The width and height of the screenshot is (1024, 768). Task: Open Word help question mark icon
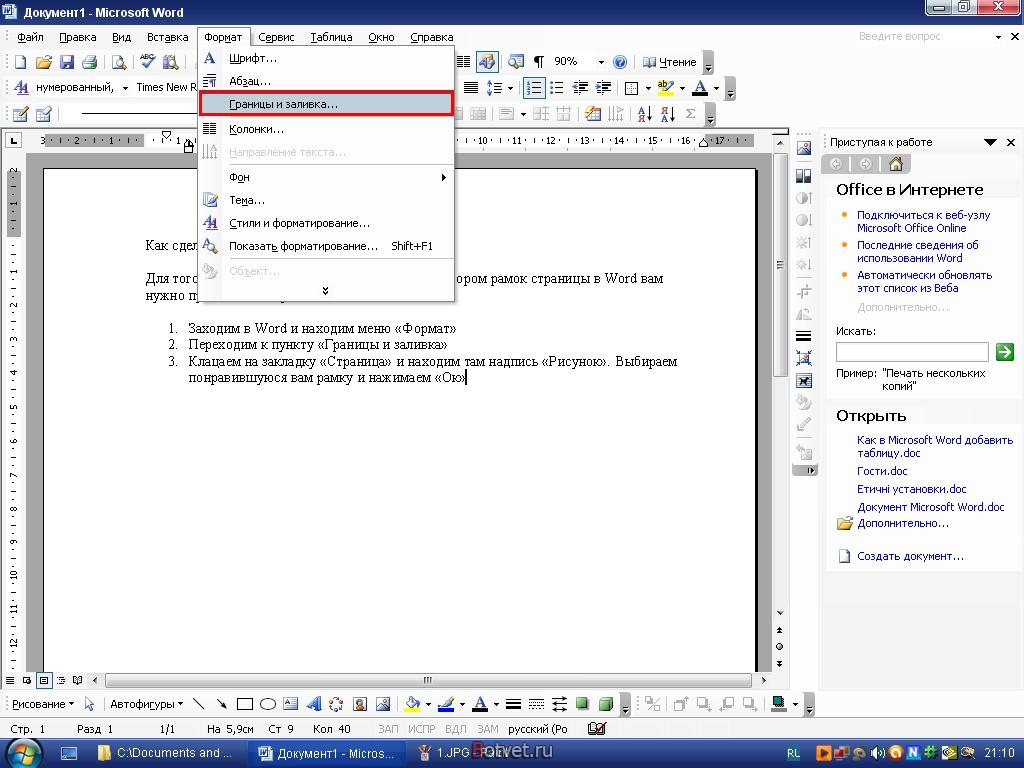(620, 62)
